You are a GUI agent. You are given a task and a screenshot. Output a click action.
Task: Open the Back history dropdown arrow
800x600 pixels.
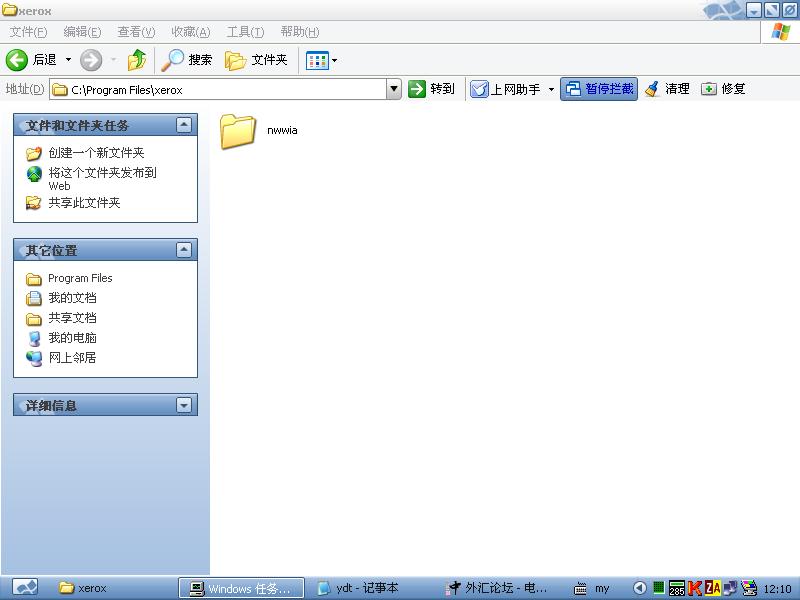click(x=68, y=60)
